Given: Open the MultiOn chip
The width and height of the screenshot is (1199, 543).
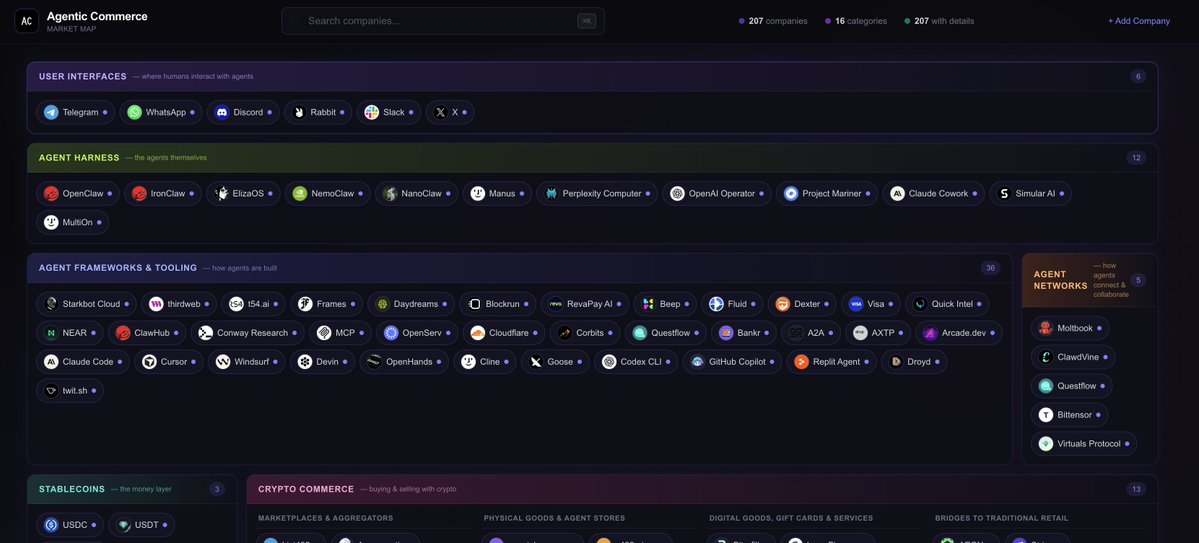Looking at the screenshot, I should coord(73,223).
